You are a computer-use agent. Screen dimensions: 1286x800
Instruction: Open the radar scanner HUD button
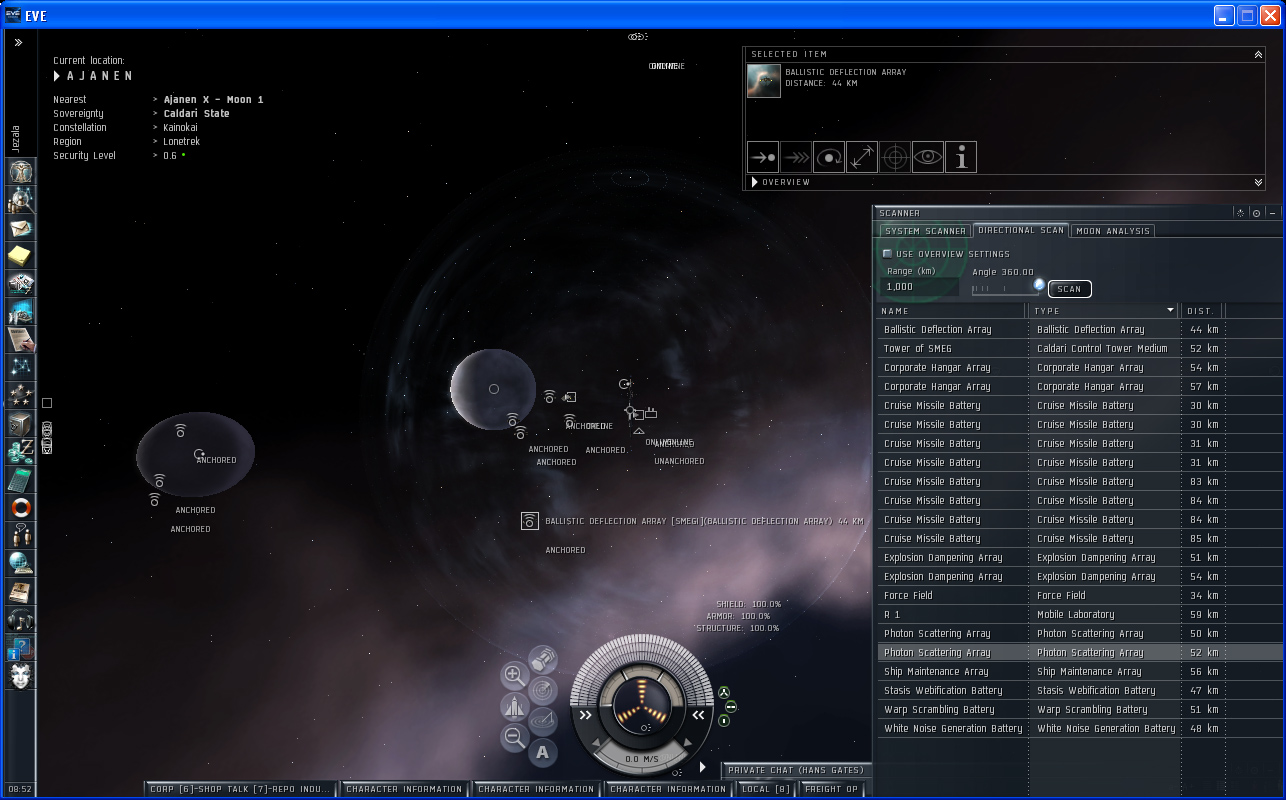[x=543, y=689]
